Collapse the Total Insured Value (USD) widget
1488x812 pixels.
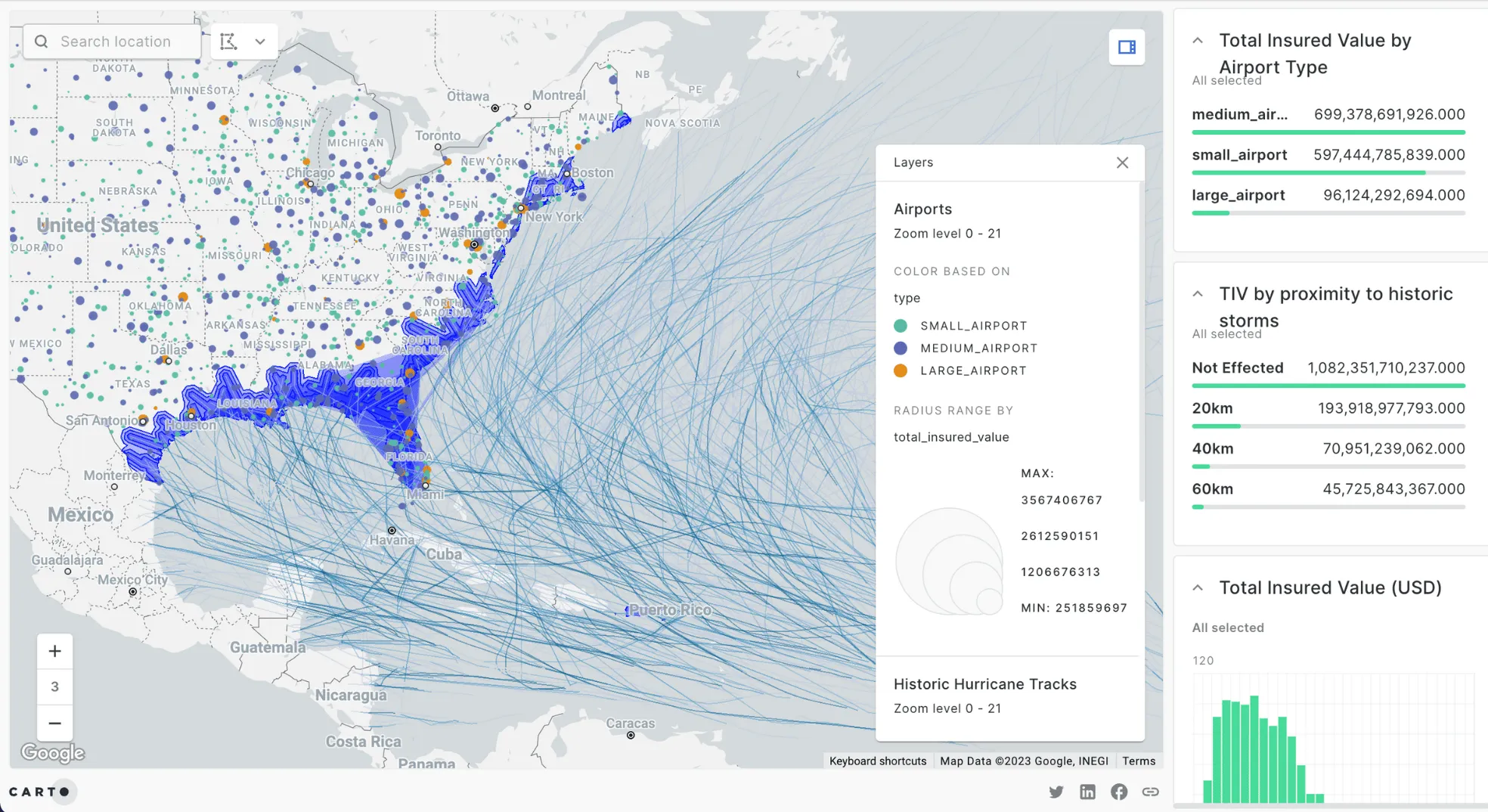click(1198, 587)
